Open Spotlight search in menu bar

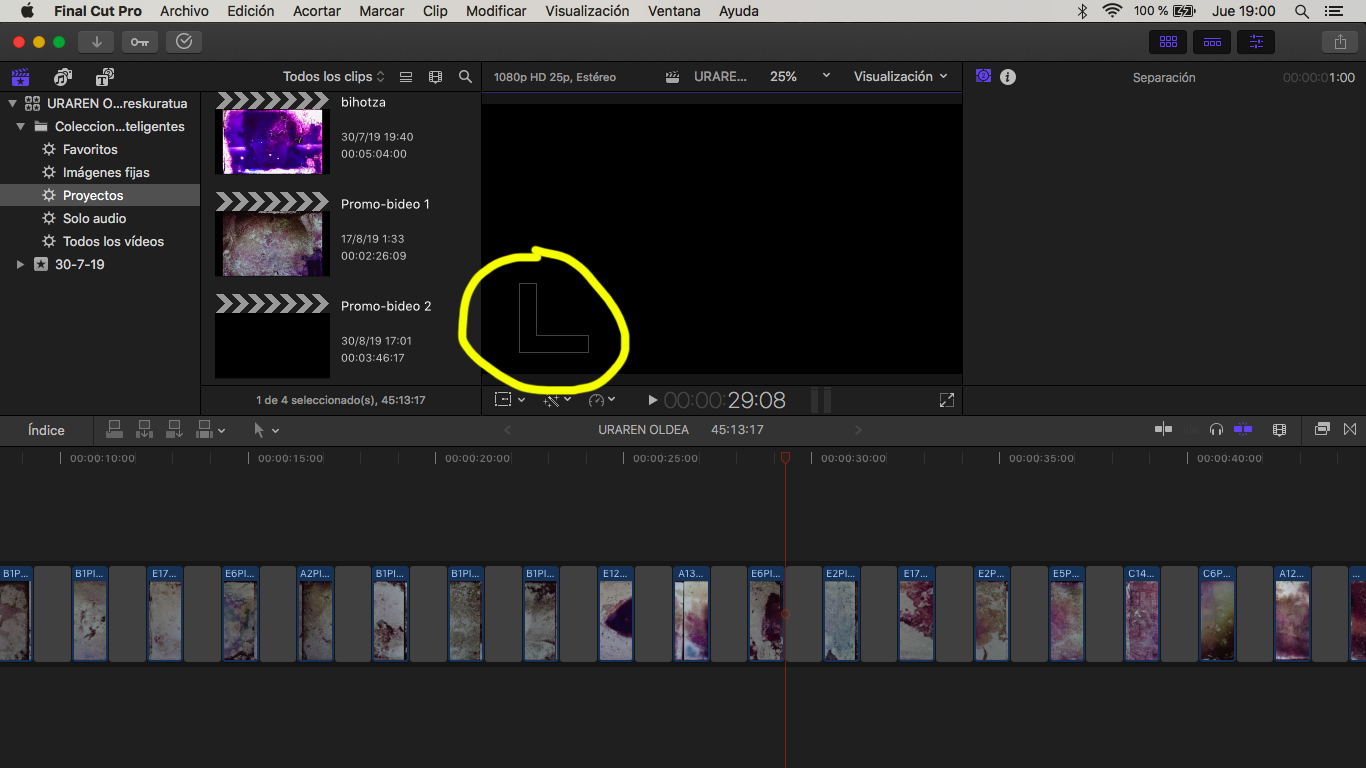coord(1301,11)
